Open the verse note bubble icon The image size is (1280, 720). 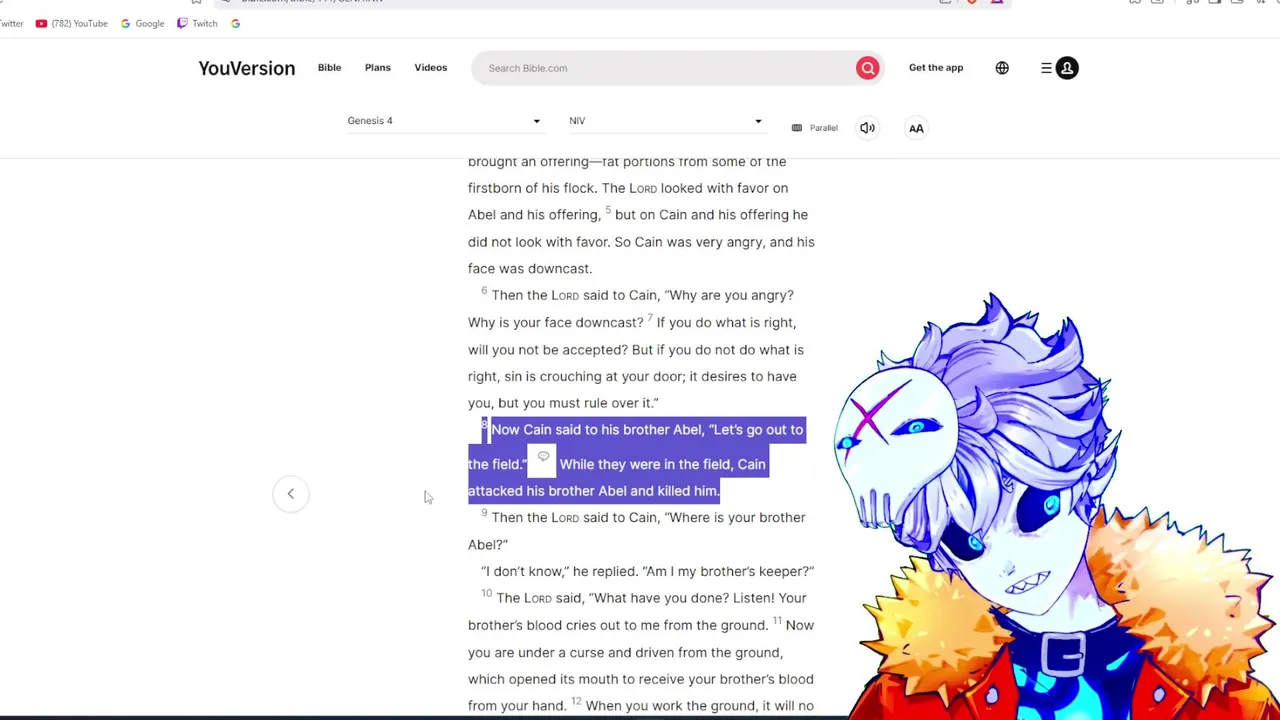point(543,457)
